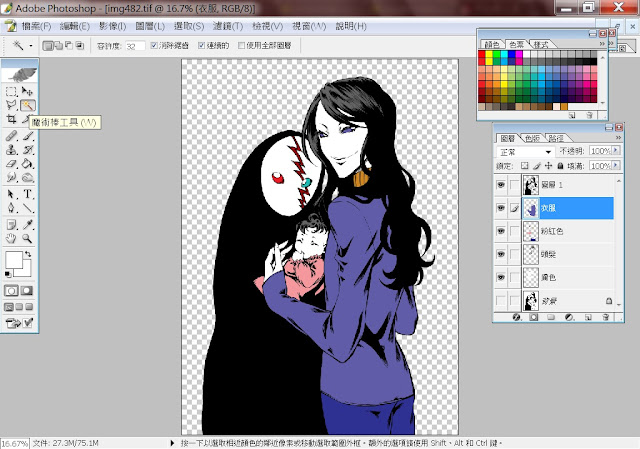Switch to standard screen mode

click(x=9, y=307)
